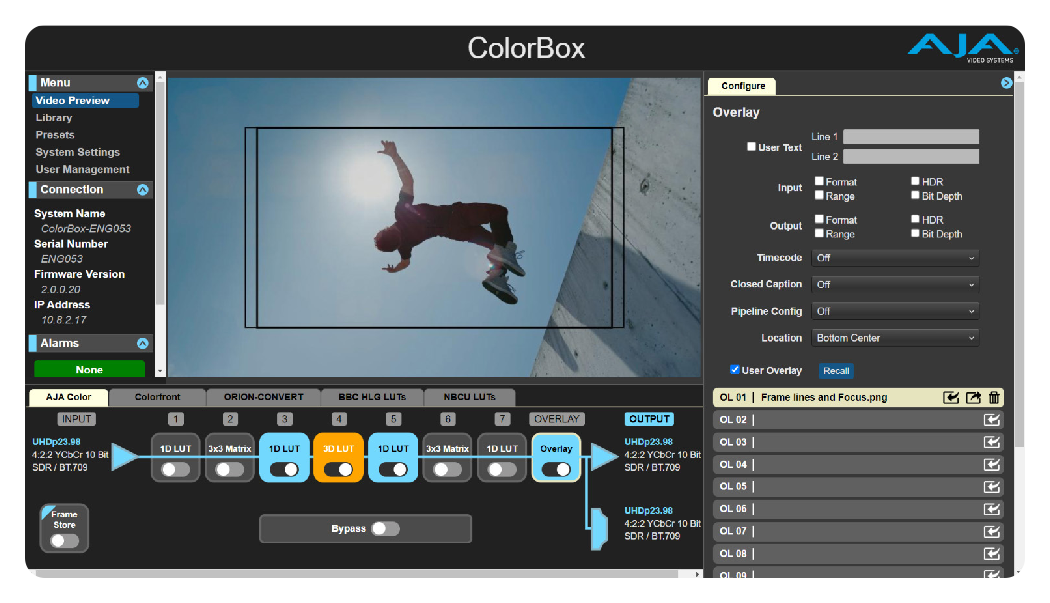The width and height of the screenshot is (1050, 603).
Task: Click the left sidebar scroll down arrow
Action: tap(160, 371)
